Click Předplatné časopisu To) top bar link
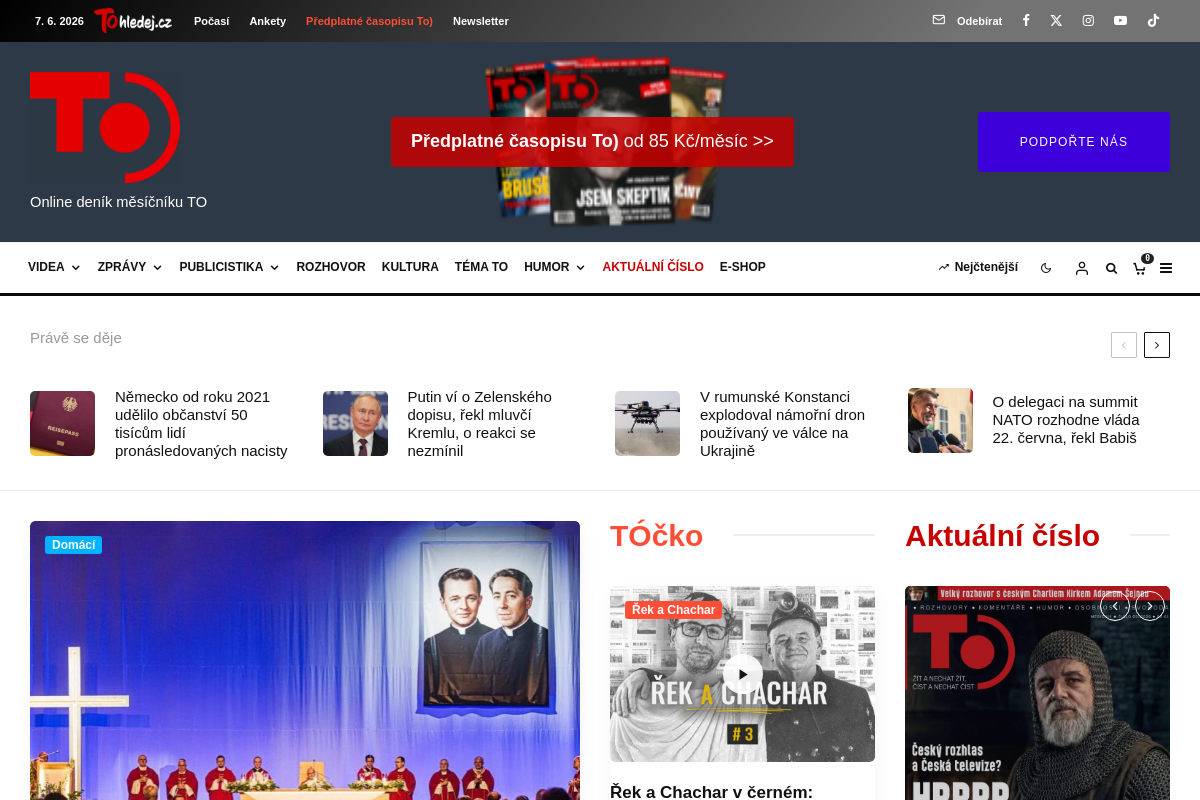 369,21
